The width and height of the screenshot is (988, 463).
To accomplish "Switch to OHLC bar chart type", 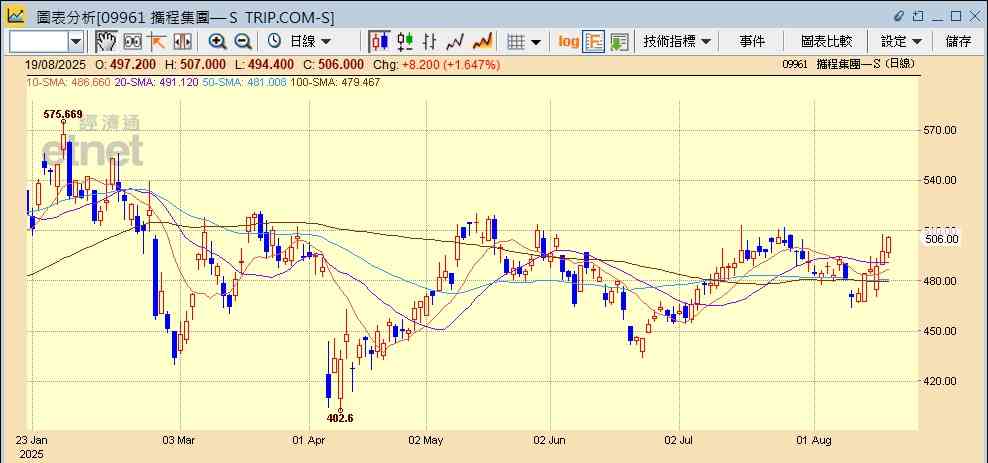I will pos(430,42).
